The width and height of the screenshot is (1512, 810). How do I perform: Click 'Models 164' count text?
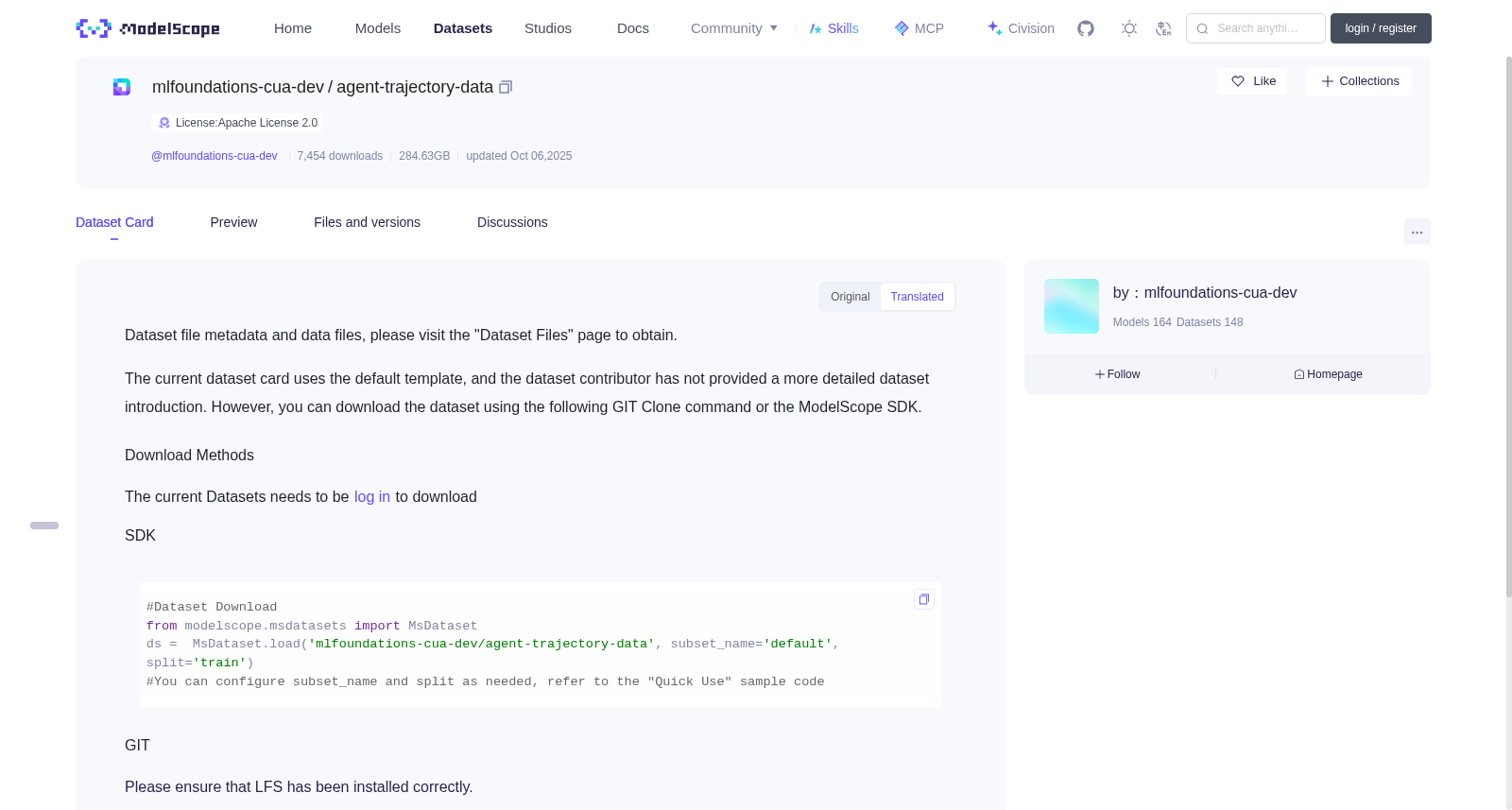(1143, 322)
